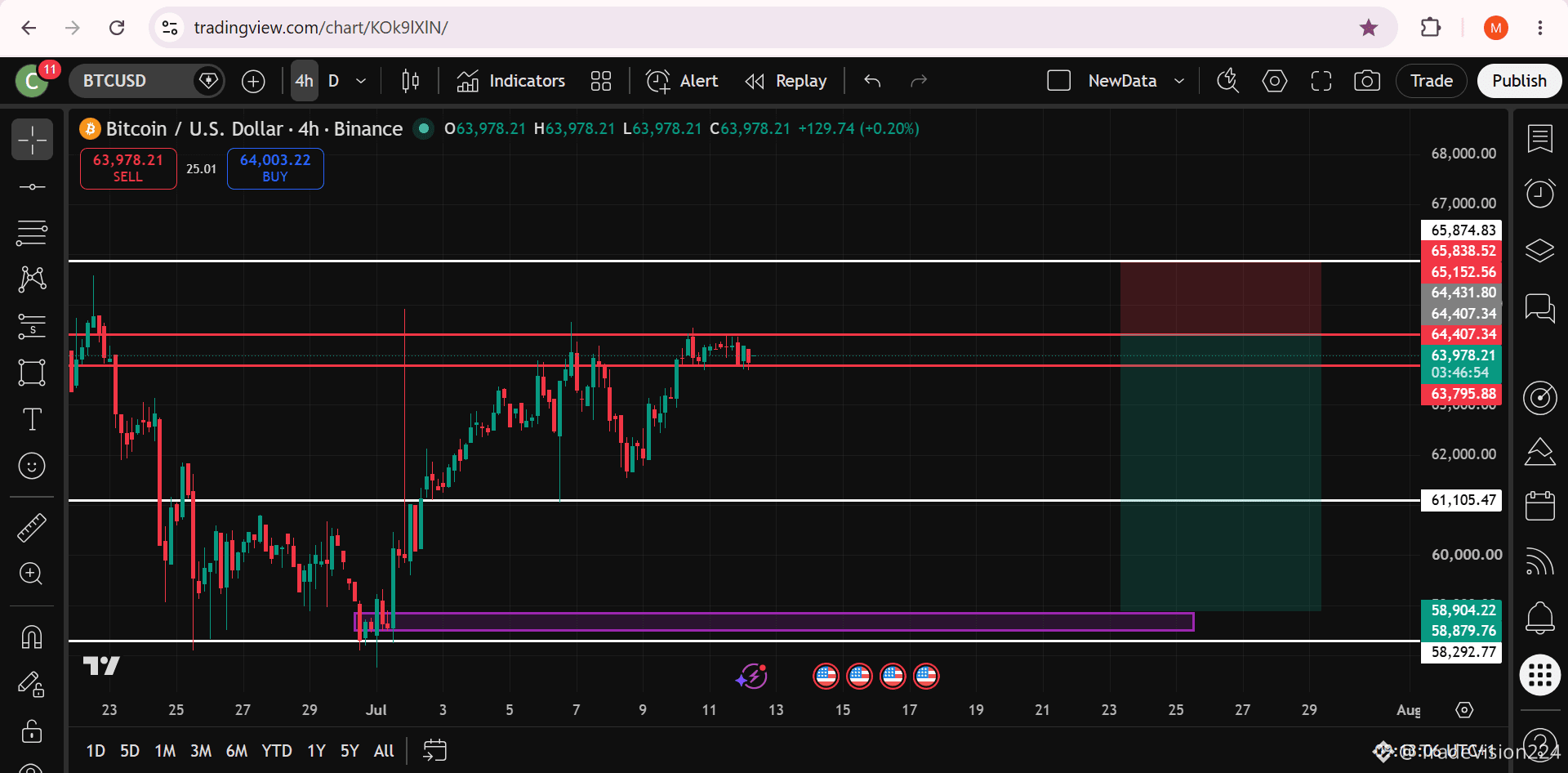Toggle stay in drawing mode pencil lock
The width and height of the screenshot is (1568, 773).
[x=32, y=684]
